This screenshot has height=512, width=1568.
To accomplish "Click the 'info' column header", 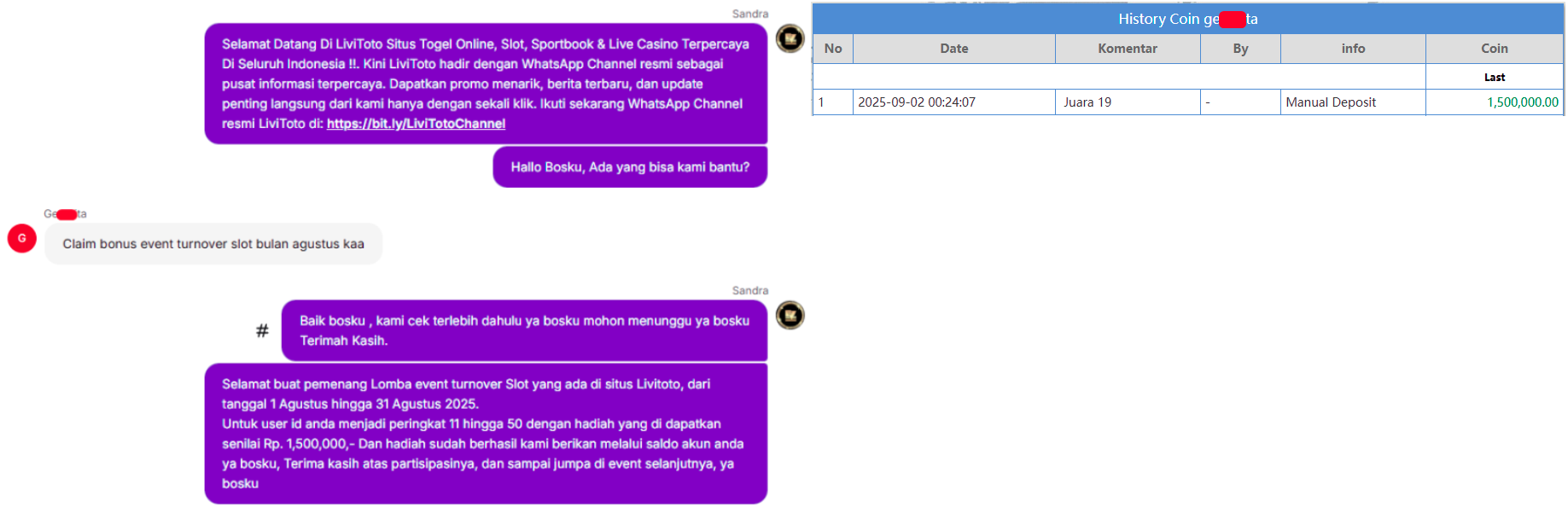I will click(1353, 49).
